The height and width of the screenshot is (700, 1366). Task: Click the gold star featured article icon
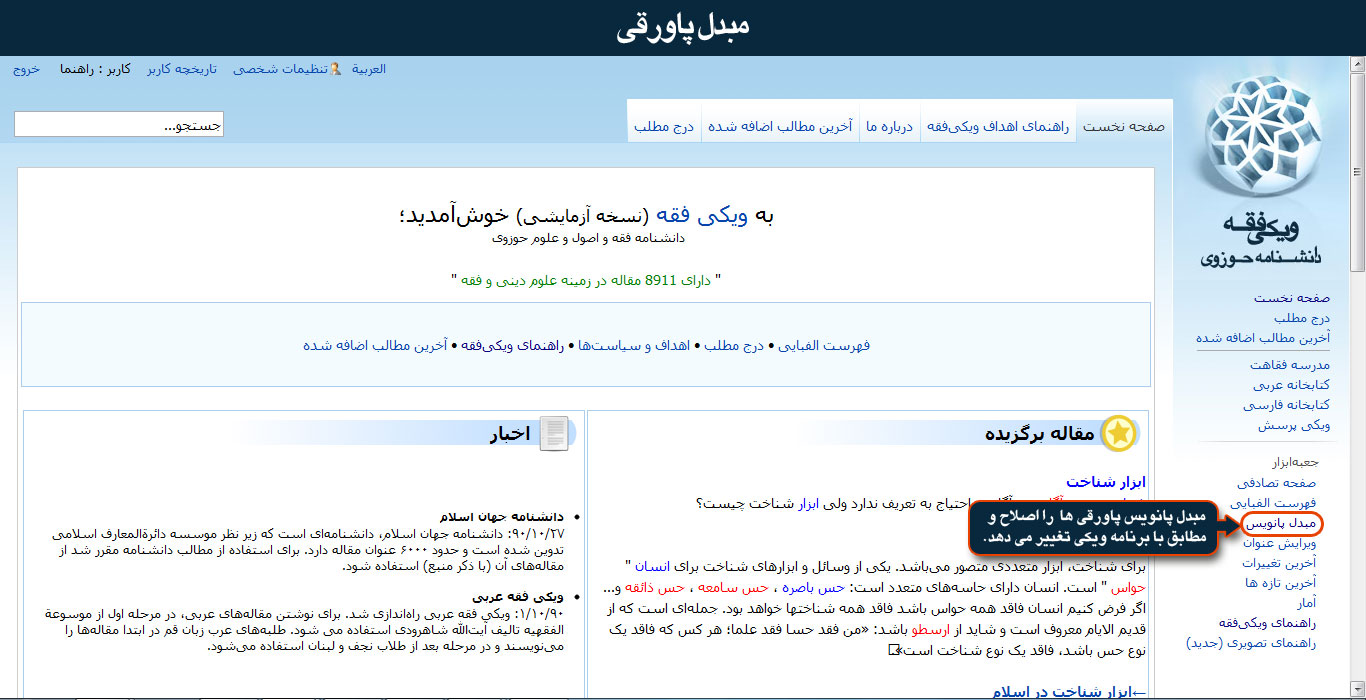point(1118,433)
